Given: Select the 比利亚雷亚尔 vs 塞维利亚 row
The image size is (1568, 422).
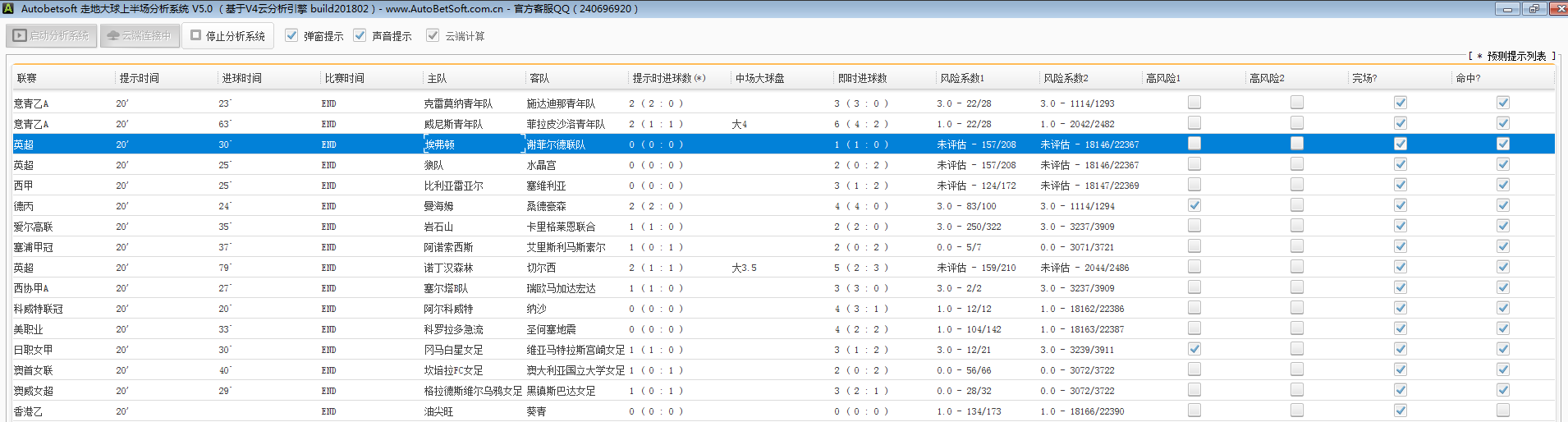Looking at the screenshot, I should point(453,186).
